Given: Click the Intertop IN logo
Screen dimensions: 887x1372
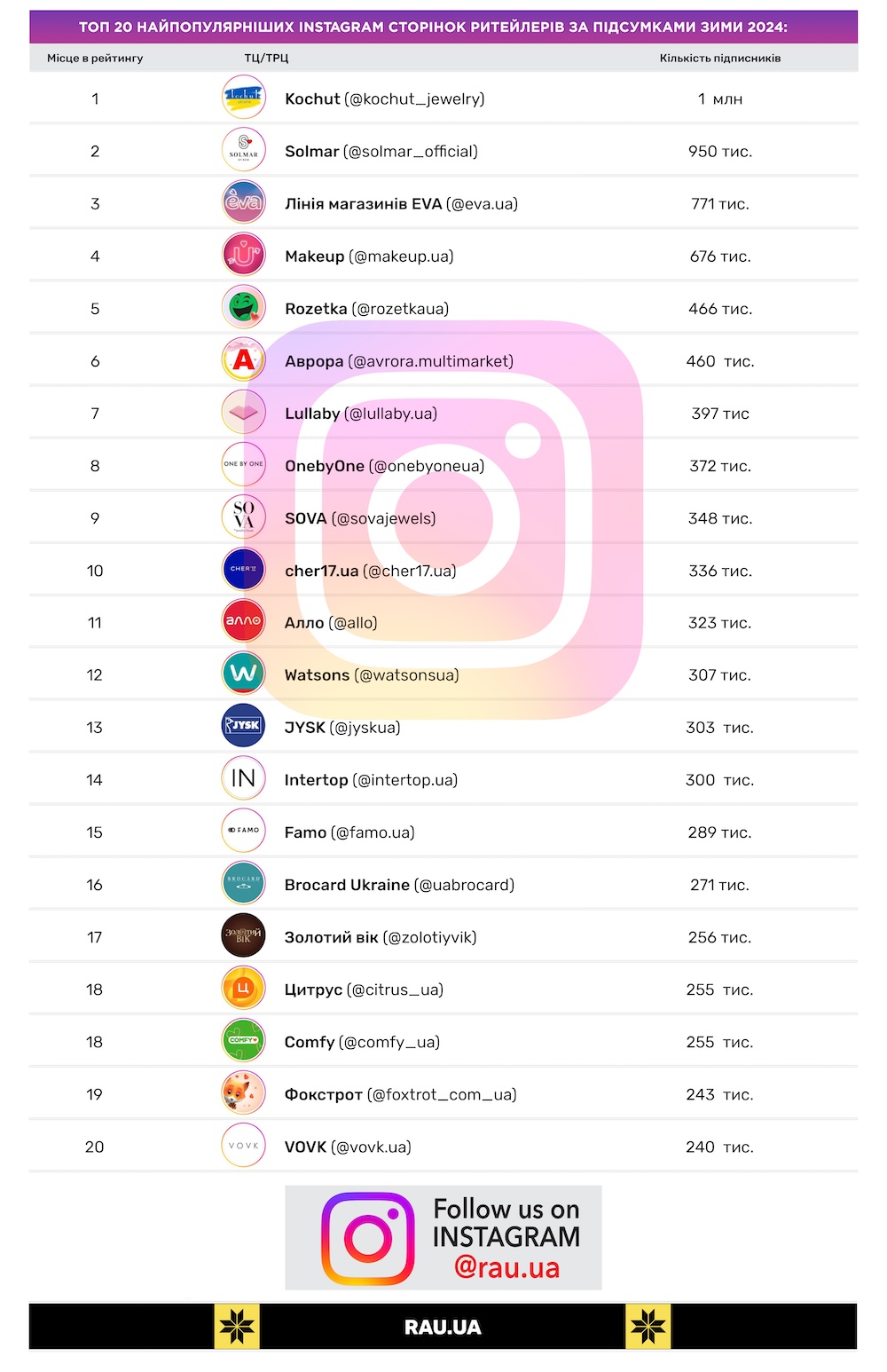Looking at the screenshot, I should click(x=243, y=778).
